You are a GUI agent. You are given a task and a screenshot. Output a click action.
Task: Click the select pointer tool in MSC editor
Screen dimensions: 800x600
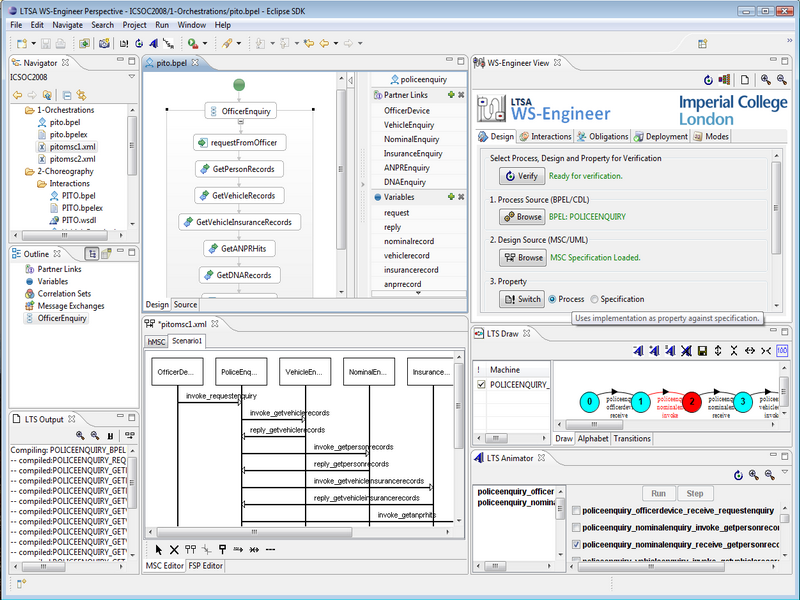coord(158,549)
